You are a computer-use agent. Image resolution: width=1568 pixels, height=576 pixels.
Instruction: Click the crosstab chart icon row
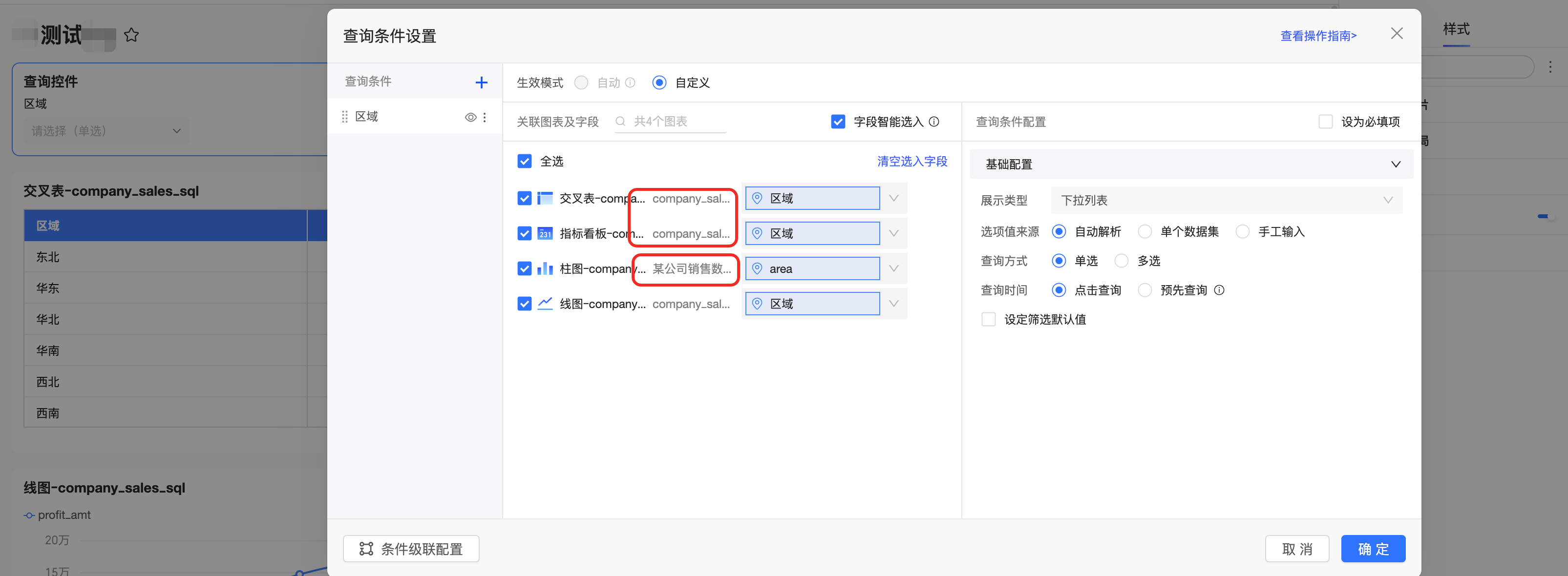click(x=545, y=198)
